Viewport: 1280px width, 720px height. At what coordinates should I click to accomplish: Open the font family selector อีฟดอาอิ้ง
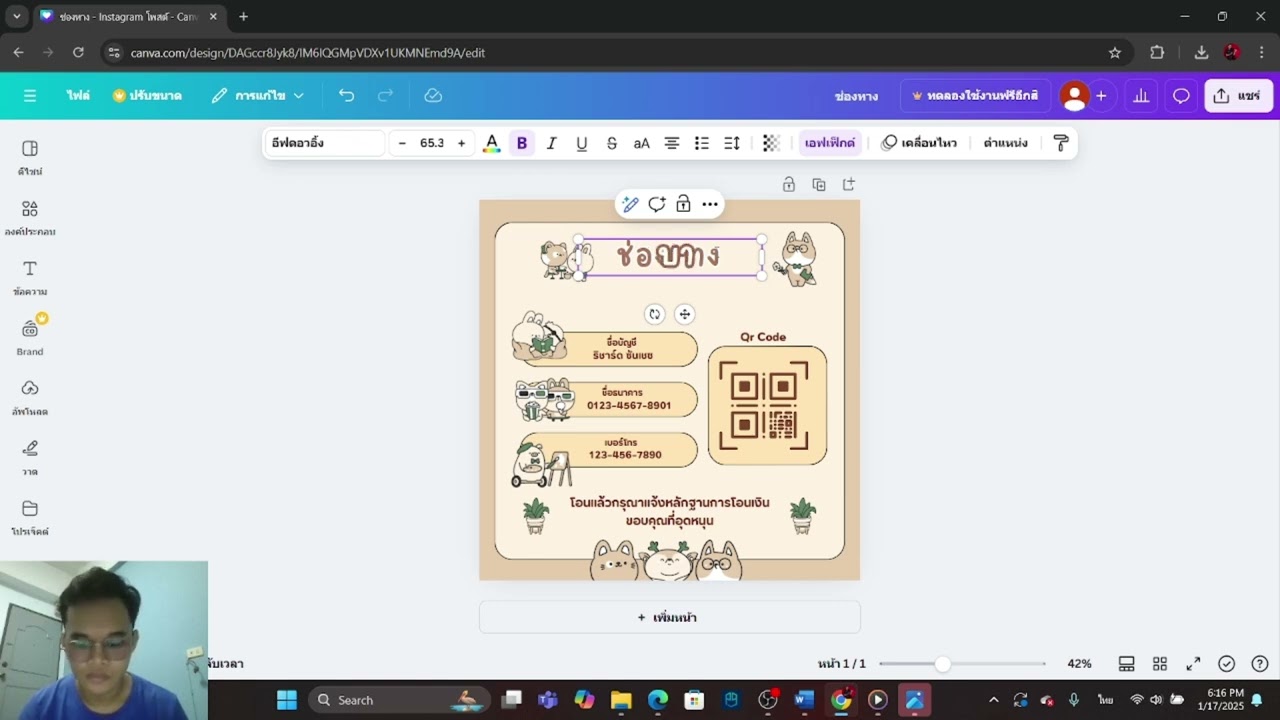click(x=326, y=143)
